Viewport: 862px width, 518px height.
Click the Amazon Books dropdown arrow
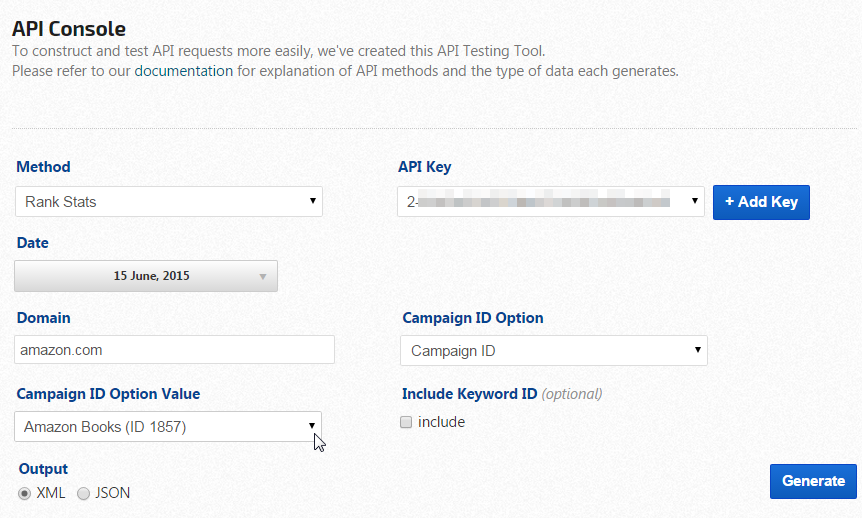312,426
